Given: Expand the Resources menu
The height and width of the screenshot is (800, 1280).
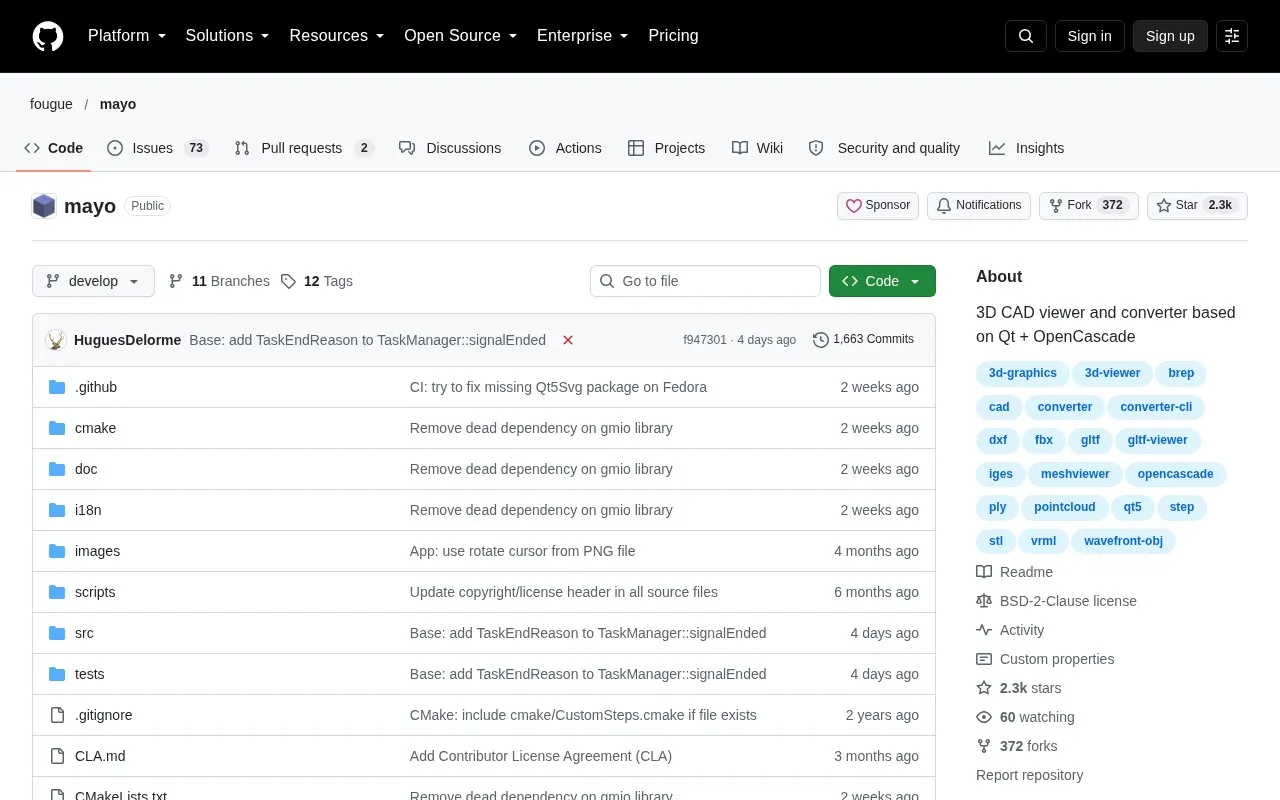Looking at the screenshot, I should click(x=337, y=36).
